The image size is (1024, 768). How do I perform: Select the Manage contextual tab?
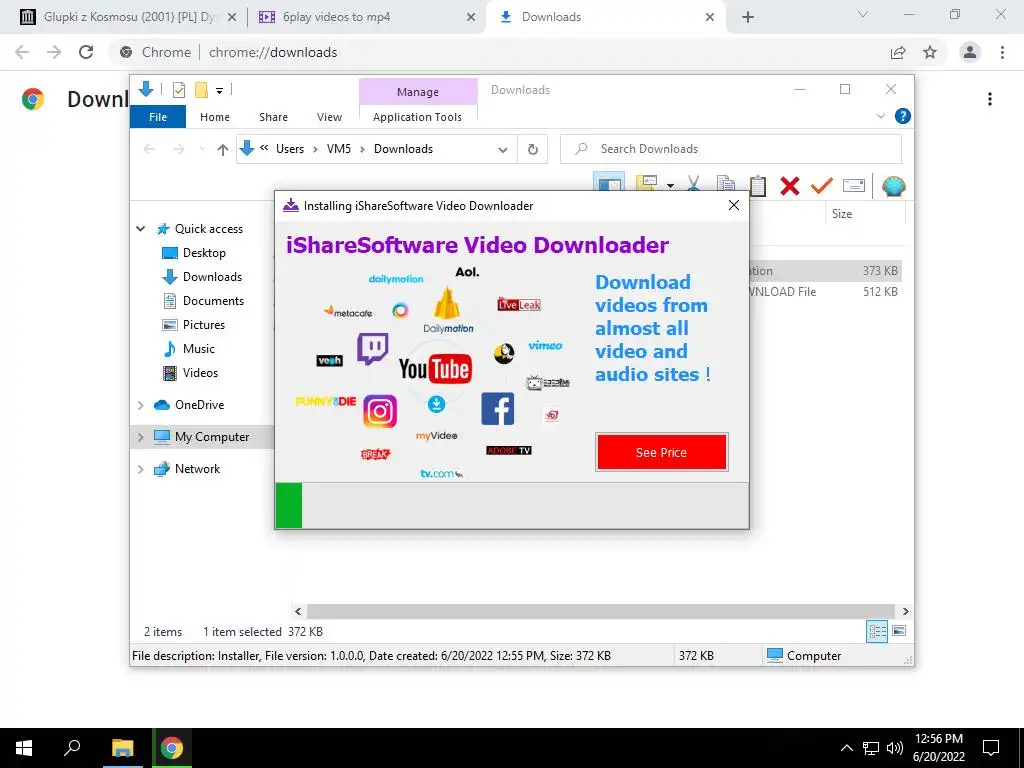pos(418,92)
